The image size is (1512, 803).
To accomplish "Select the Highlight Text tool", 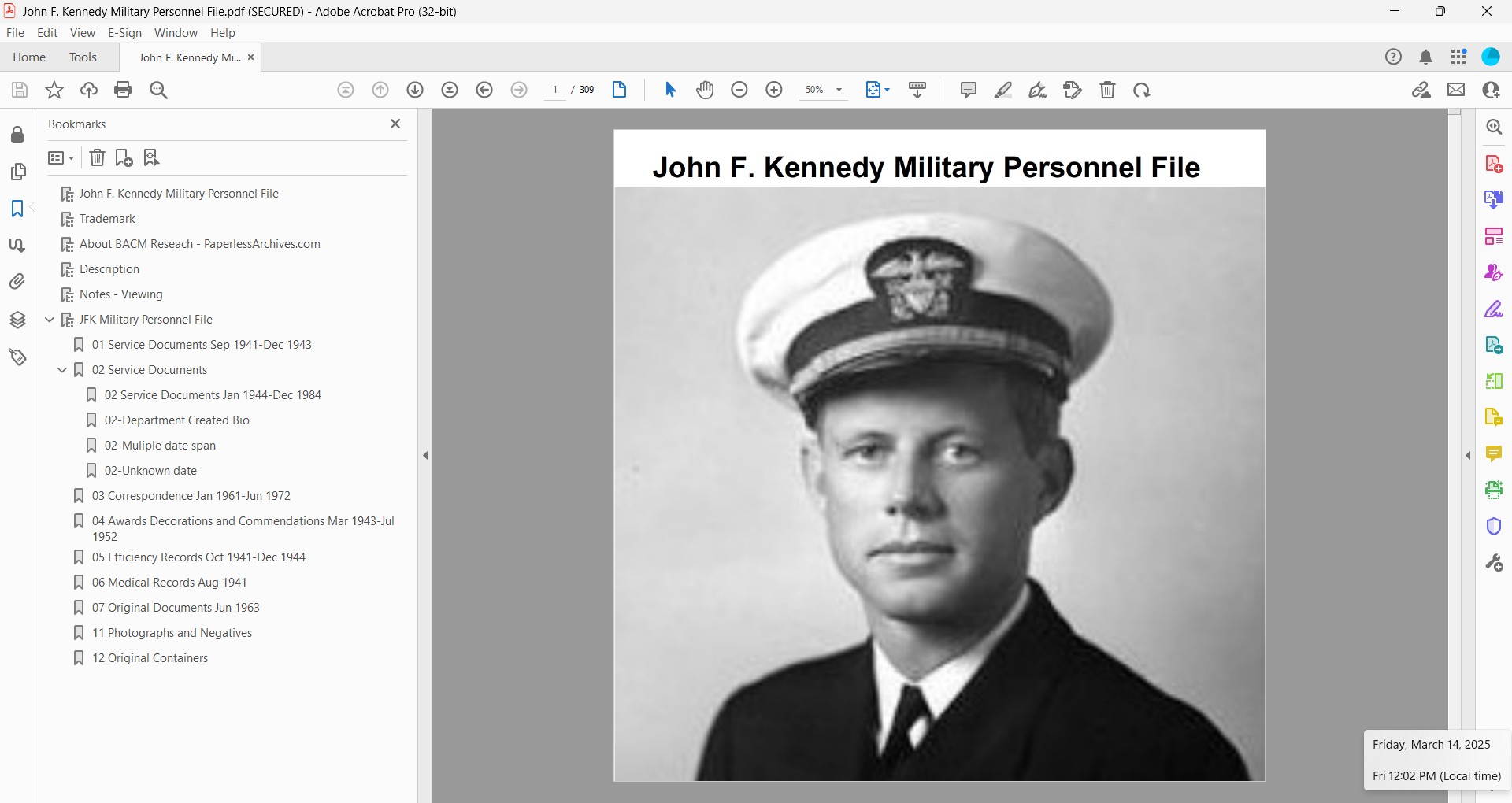I will 1002,90.
